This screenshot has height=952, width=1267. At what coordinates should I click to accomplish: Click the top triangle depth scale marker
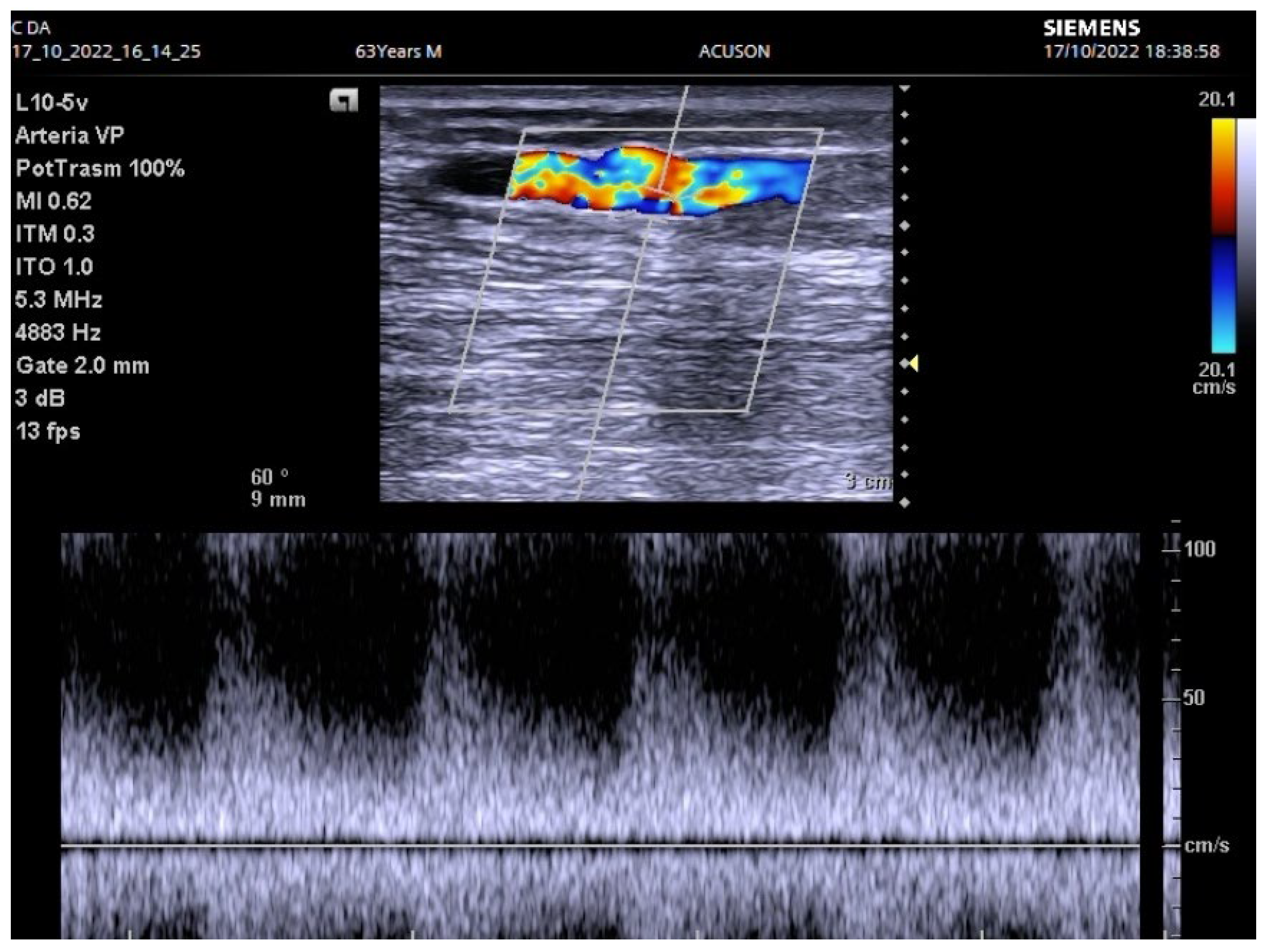[905, 89]
